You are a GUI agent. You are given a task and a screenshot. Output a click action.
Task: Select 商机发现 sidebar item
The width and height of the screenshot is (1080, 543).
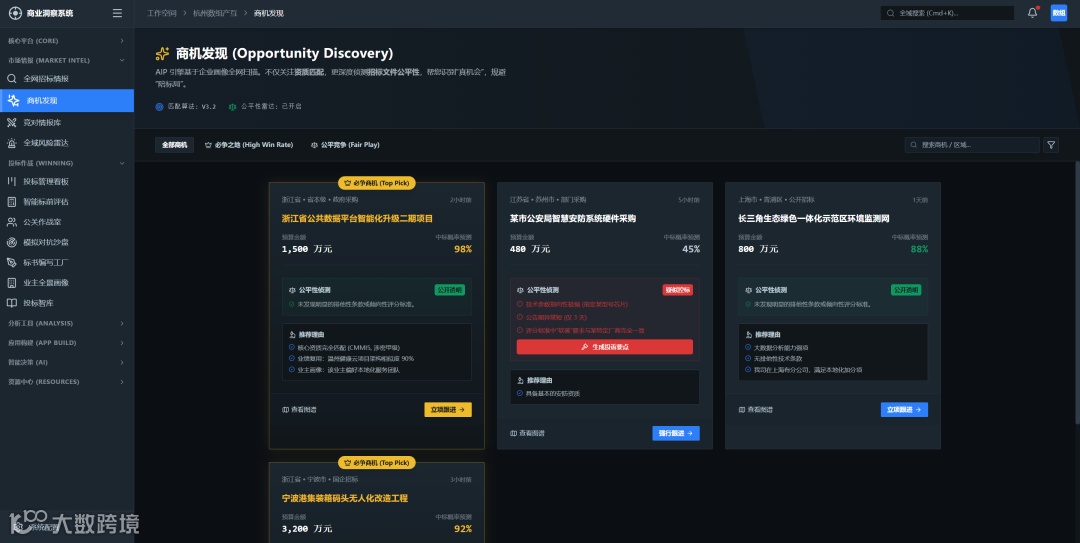click(x=67, y=101)
